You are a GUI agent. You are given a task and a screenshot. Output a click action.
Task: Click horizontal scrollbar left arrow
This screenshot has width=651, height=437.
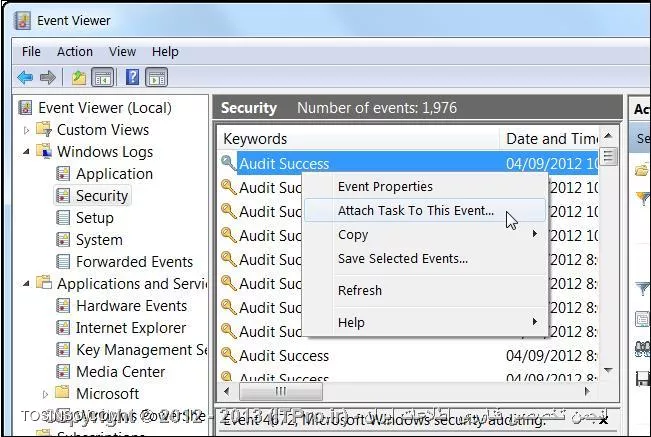(x=226, y=391)
